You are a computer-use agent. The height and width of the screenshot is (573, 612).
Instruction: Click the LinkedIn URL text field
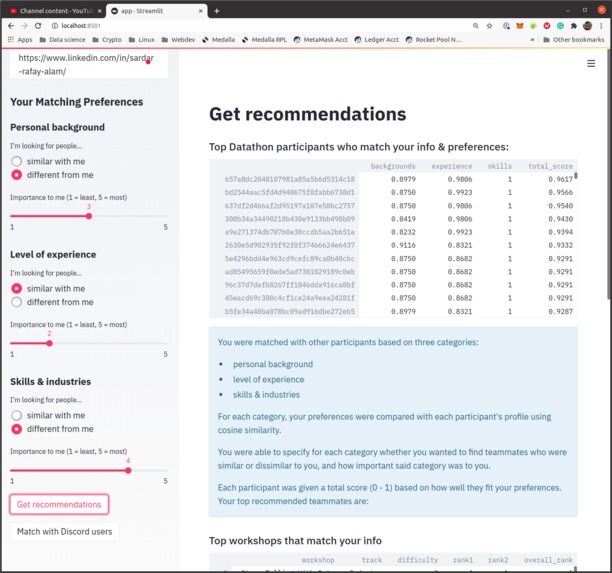pyautogui.click(x=89, y=64)
